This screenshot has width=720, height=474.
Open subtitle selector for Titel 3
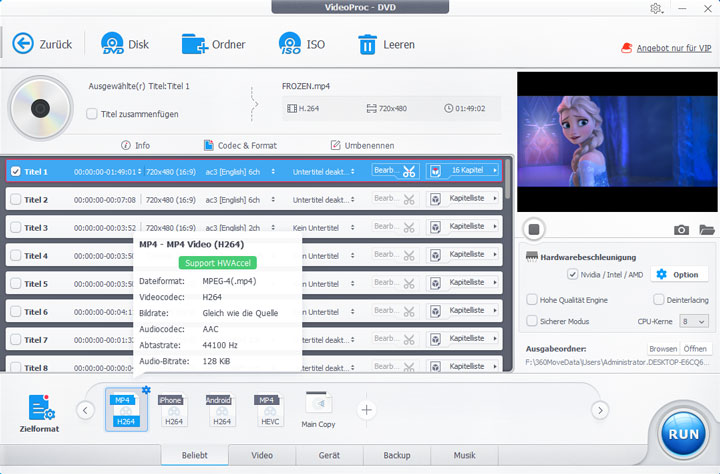(x=353, y=227)
